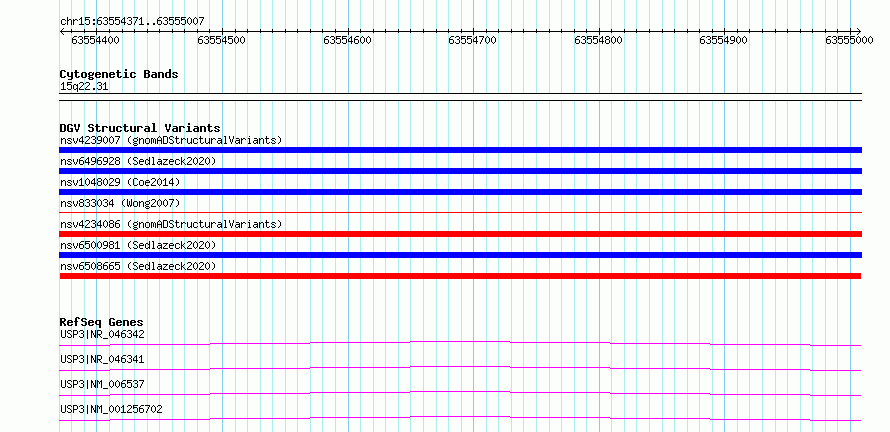The height and width of the screenshot is (432, 890).
Task: Click the DGV Structural Variants track title
Action: 140,128
